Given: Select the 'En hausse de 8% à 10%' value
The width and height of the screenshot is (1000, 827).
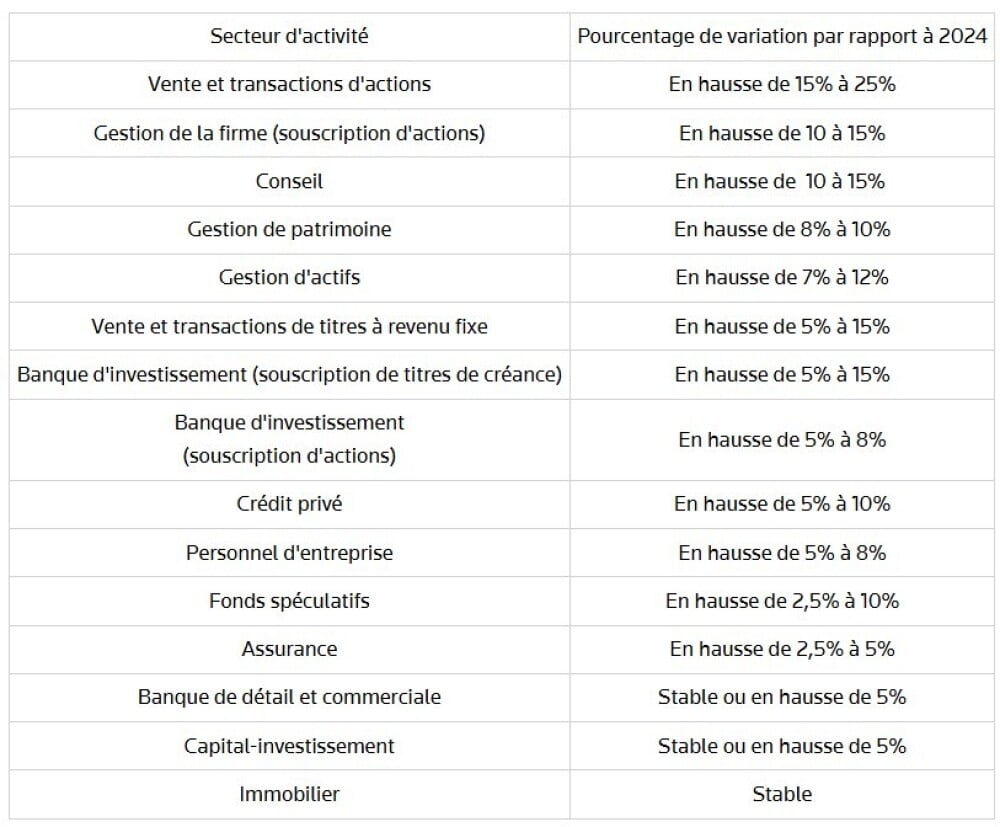Looking at the screenshot, I should click(782, 230).
